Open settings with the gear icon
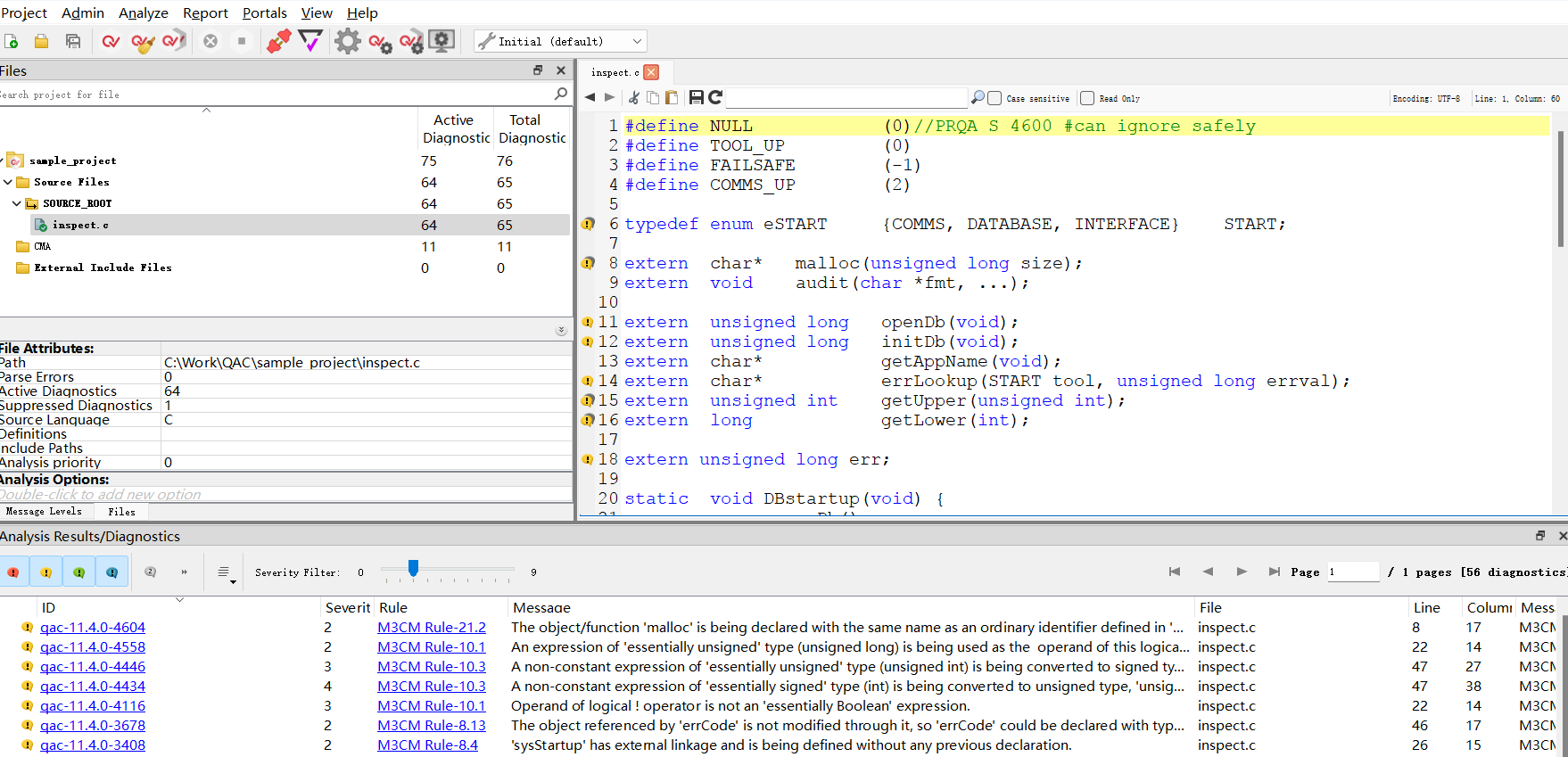Screen dimensions: 1568x757 (x=347, y=41)
